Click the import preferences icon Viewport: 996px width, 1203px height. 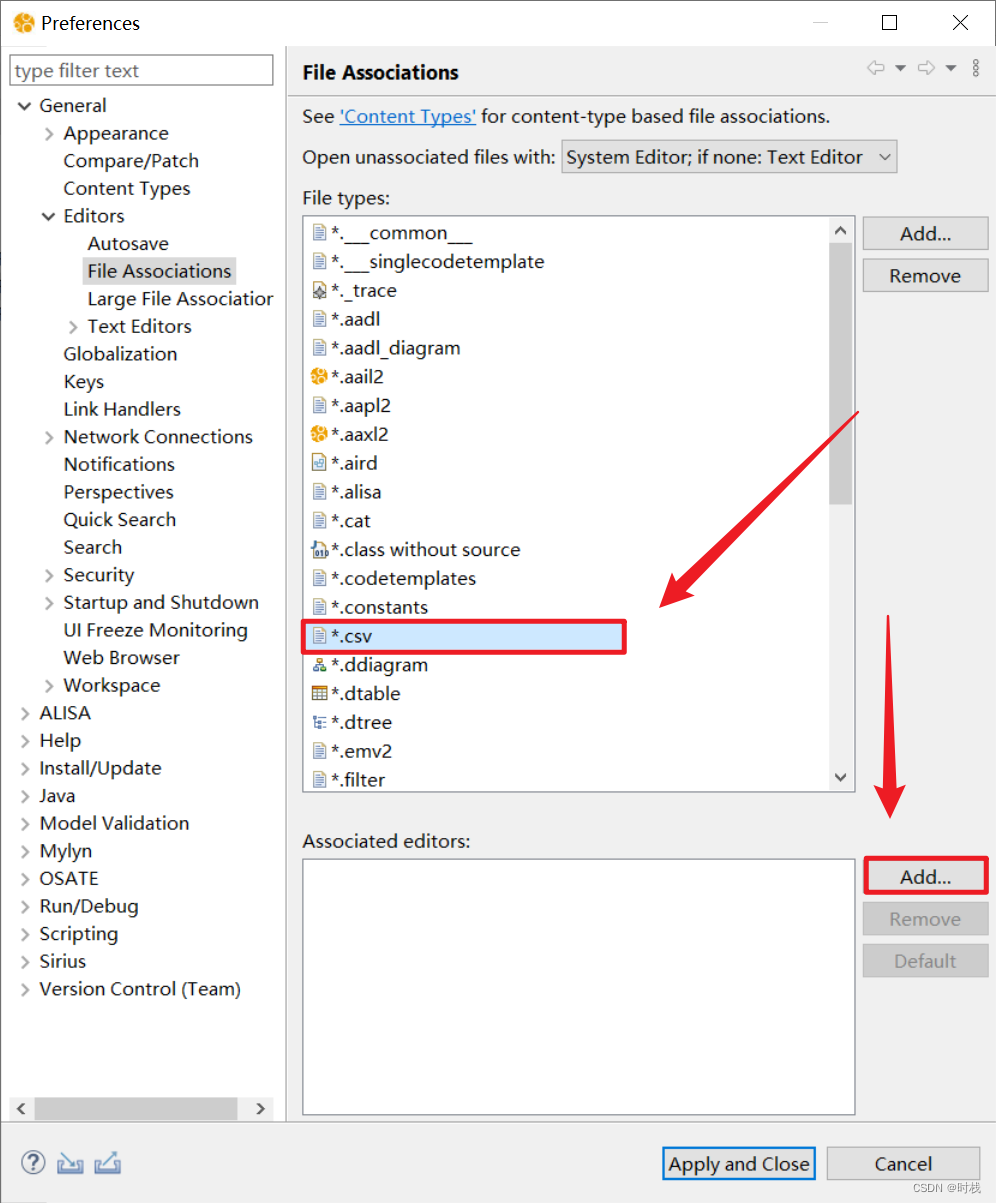pos(70,1163)
